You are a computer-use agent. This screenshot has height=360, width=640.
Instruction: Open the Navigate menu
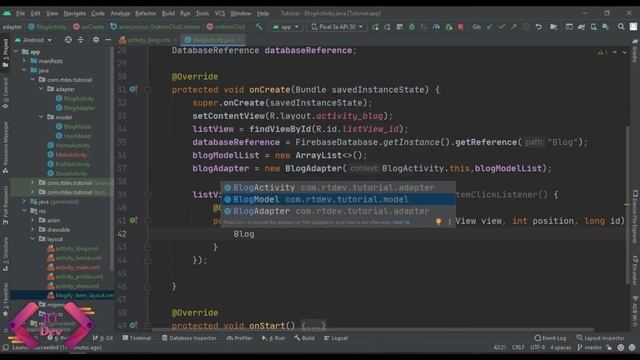tap(75, 13)
